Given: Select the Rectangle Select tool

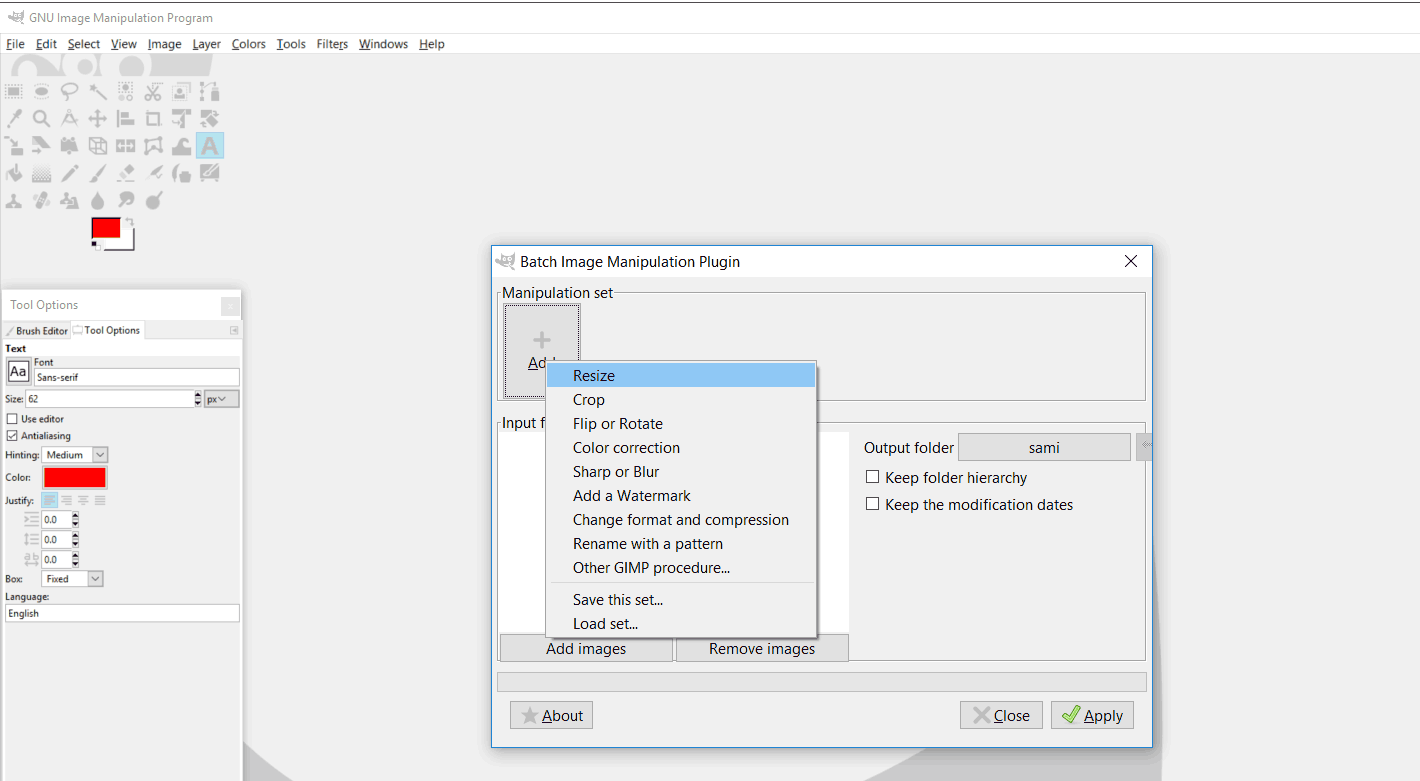Looking at the screenshot, I should click(x=14, y=92).
